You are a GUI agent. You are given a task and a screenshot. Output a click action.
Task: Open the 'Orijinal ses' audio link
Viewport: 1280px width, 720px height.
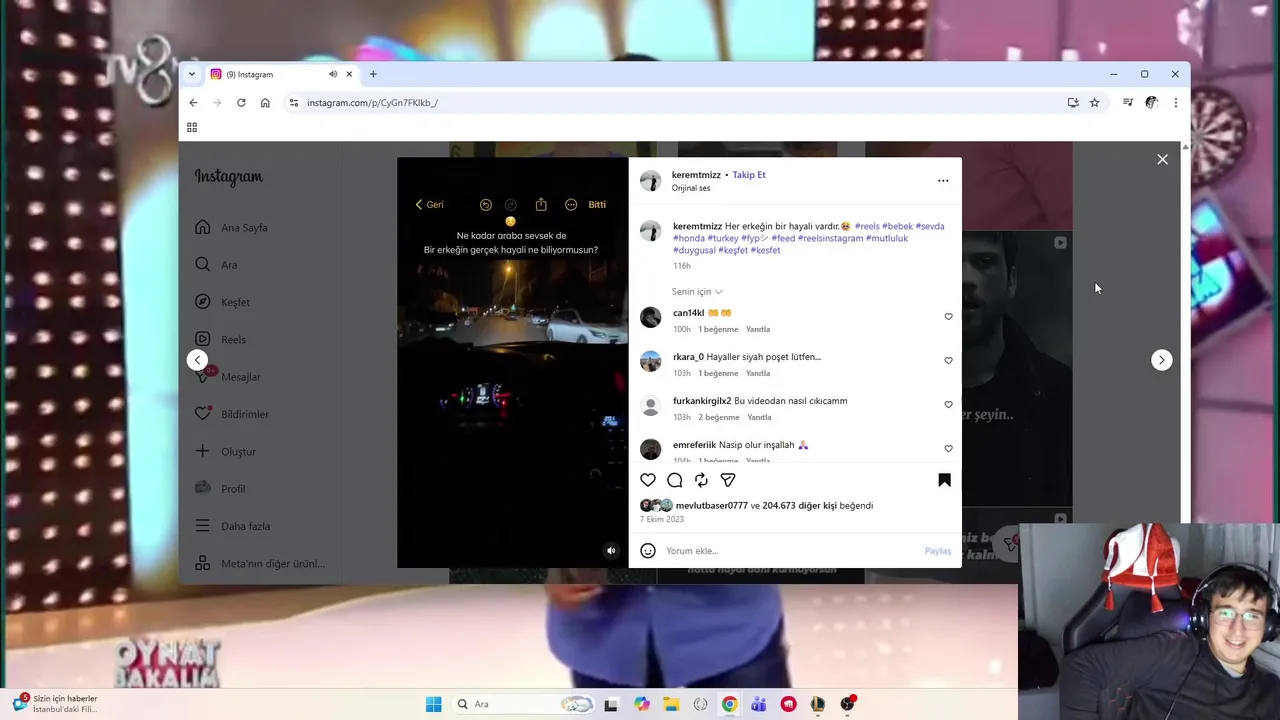click(691, 188)
